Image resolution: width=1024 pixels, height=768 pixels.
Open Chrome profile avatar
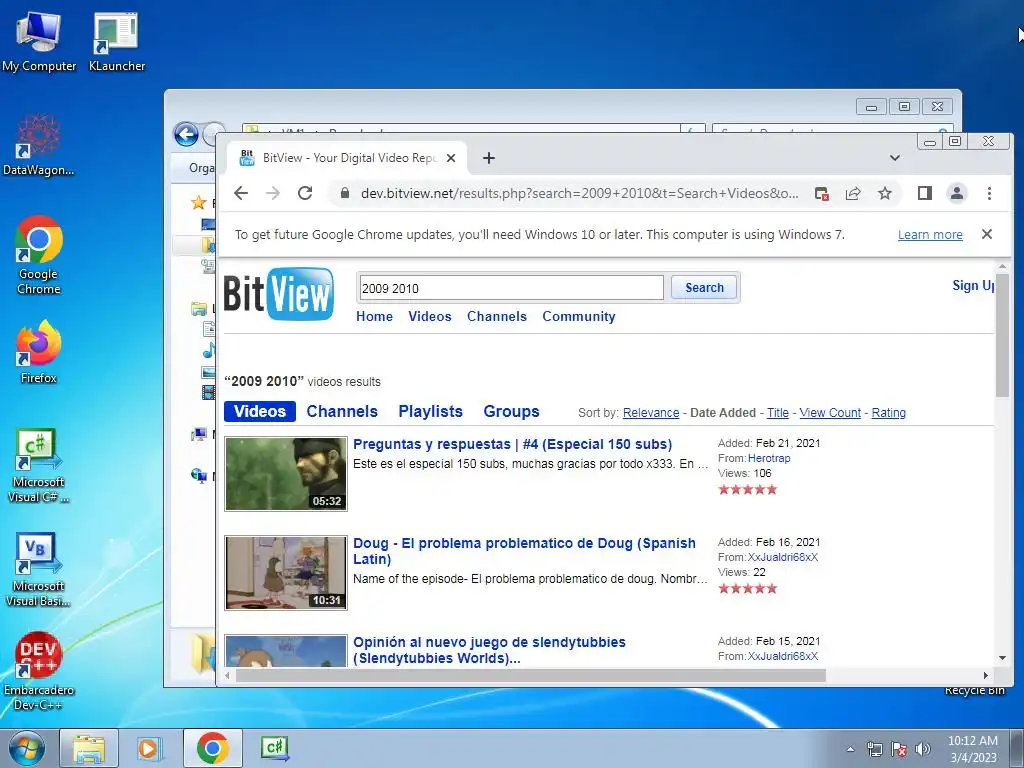click(x=957, y=193)
